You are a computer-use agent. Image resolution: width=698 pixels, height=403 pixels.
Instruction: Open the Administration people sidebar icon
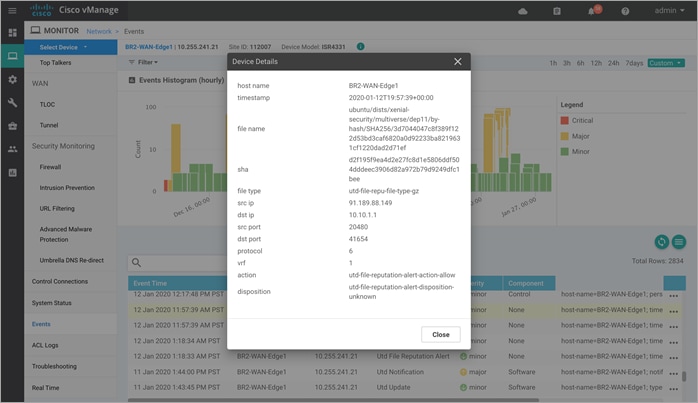(12, 149)
